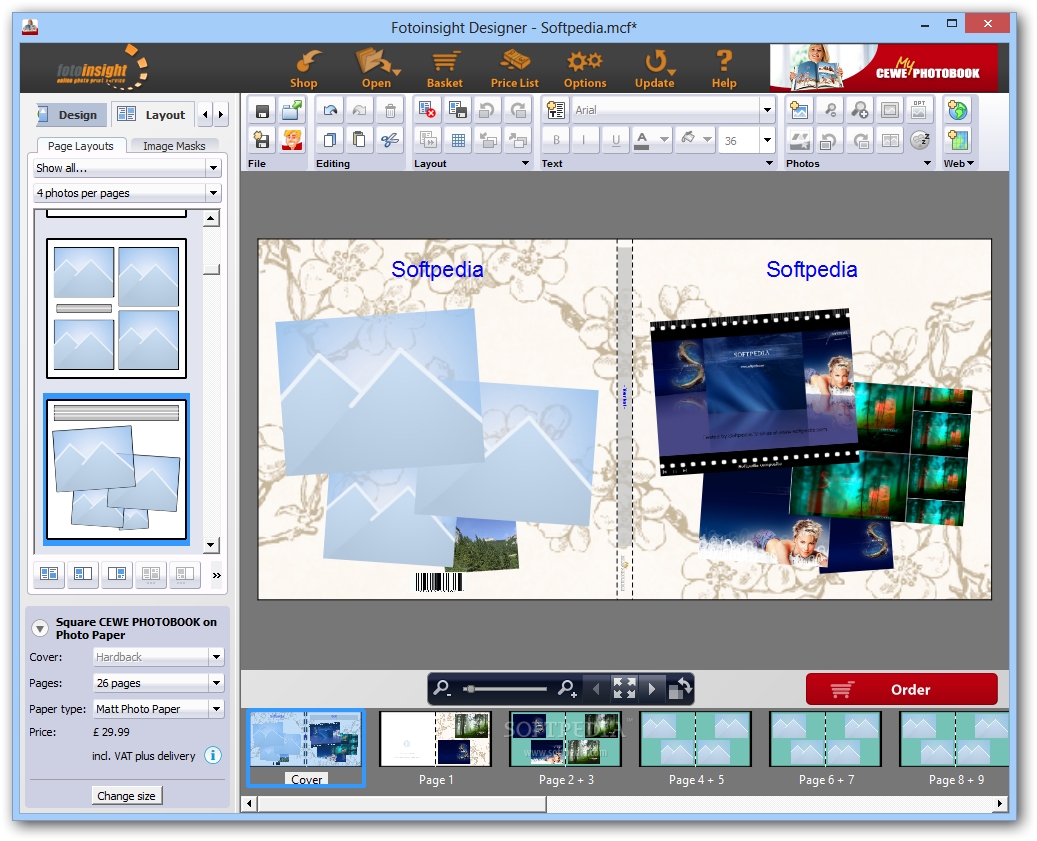This screenshot has width=1037, height=841.
Task: Check for an Update
Action: 655,69
